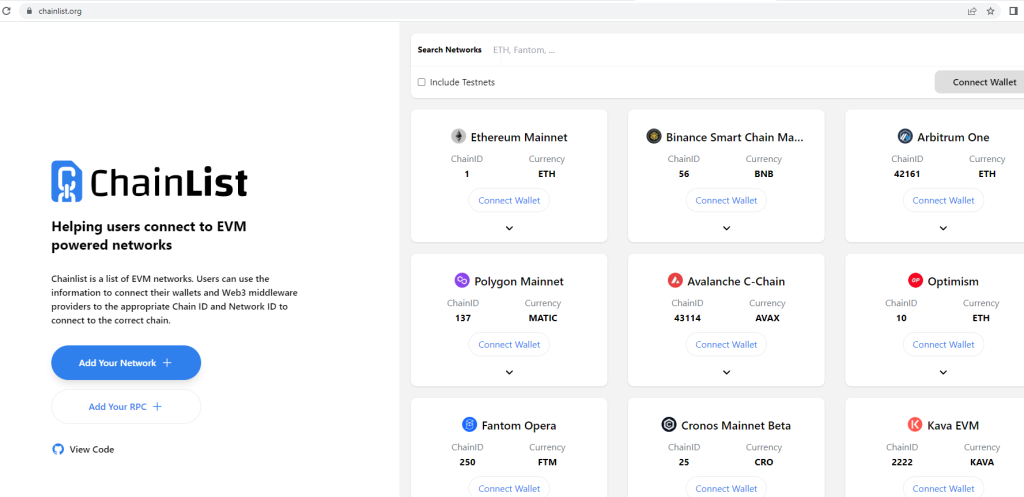
Task: Click Connect Wallet in the top search bar
Action: [983, 82]
